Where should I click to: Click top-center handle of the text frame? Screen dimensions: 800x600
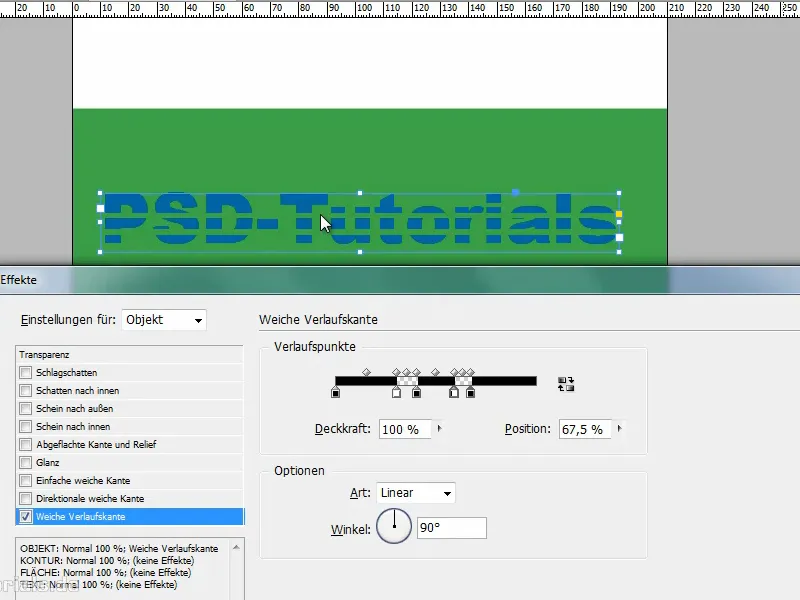tap(360, 193)
